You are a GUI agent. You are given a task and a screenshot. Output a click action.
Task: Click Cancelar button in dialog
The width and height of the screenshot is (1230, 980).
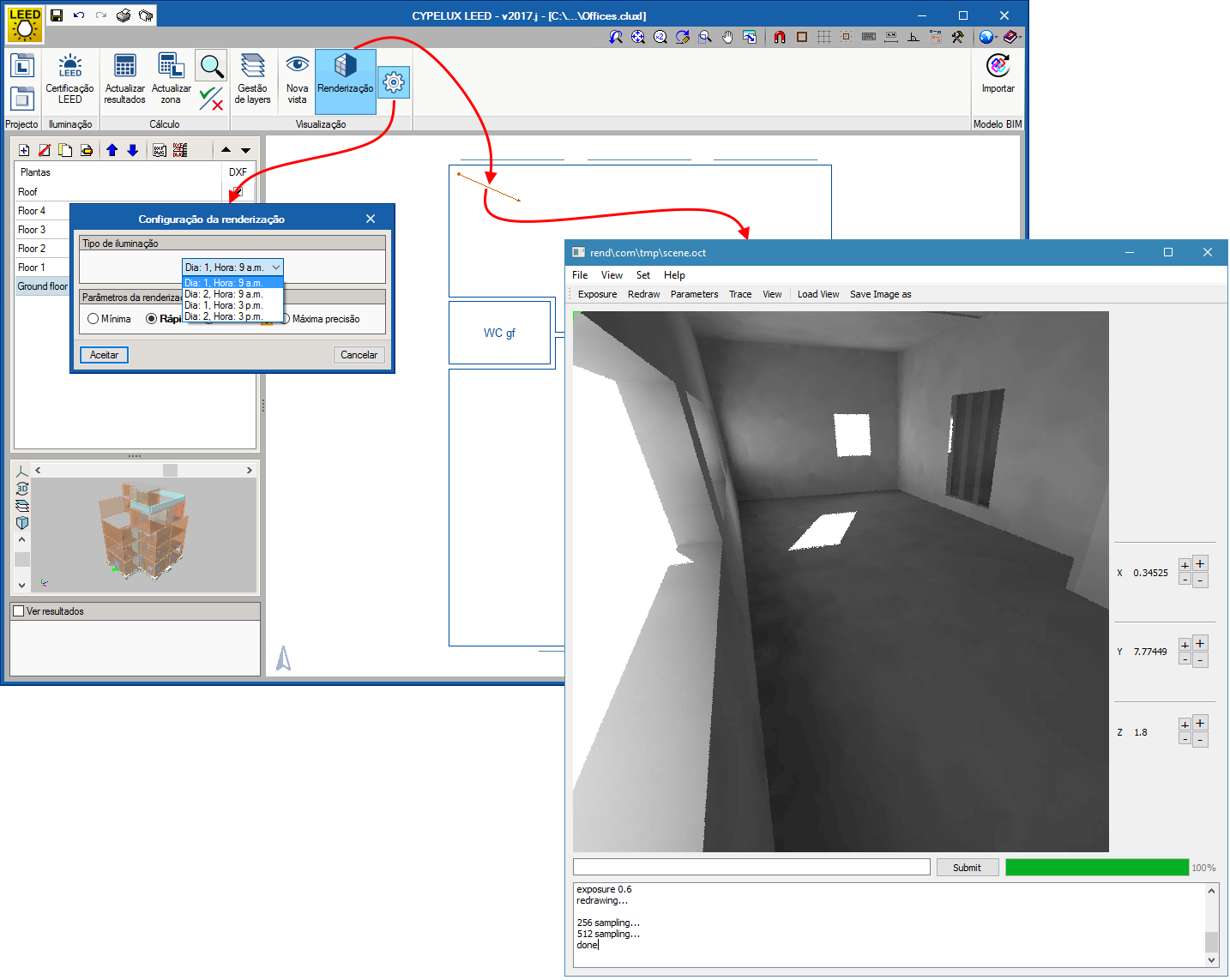point(359,355)
